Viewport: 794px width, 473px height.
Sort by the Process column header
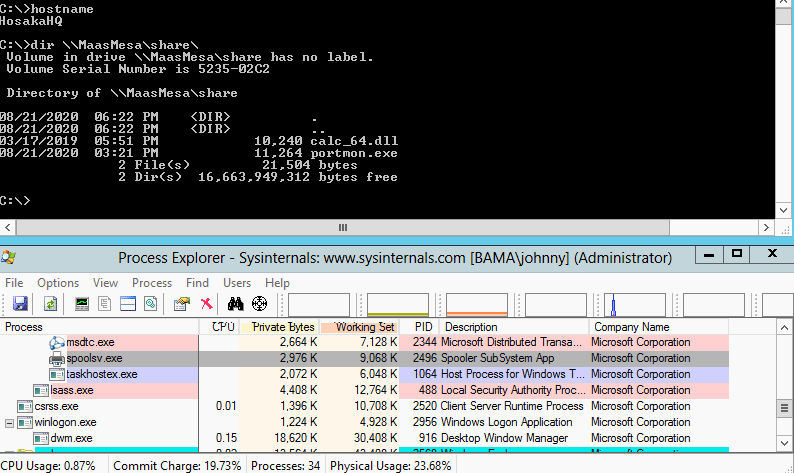coord(99,327)
